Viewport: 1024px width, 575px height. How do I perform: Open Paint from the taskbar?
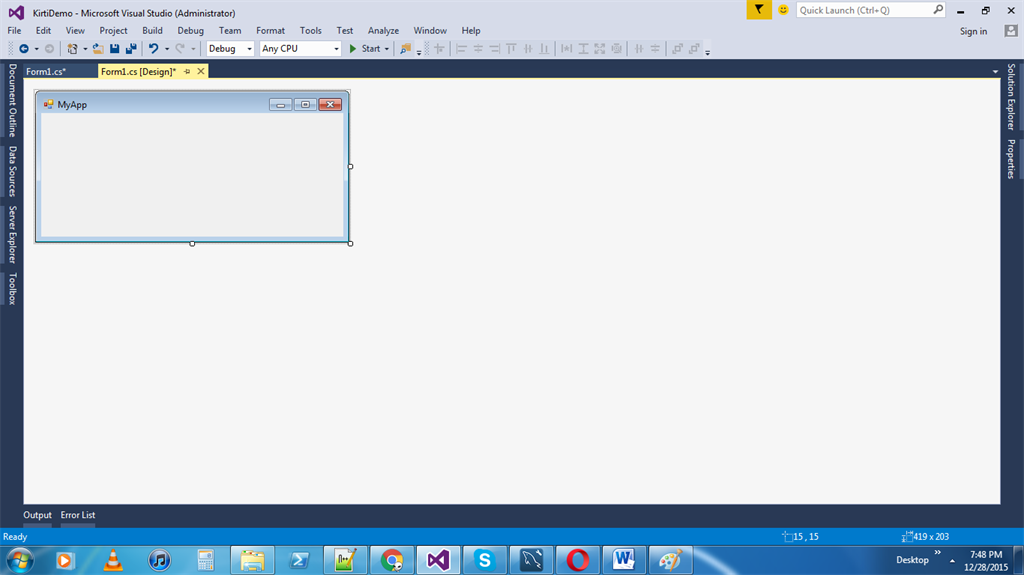click(x=670, y=561)
